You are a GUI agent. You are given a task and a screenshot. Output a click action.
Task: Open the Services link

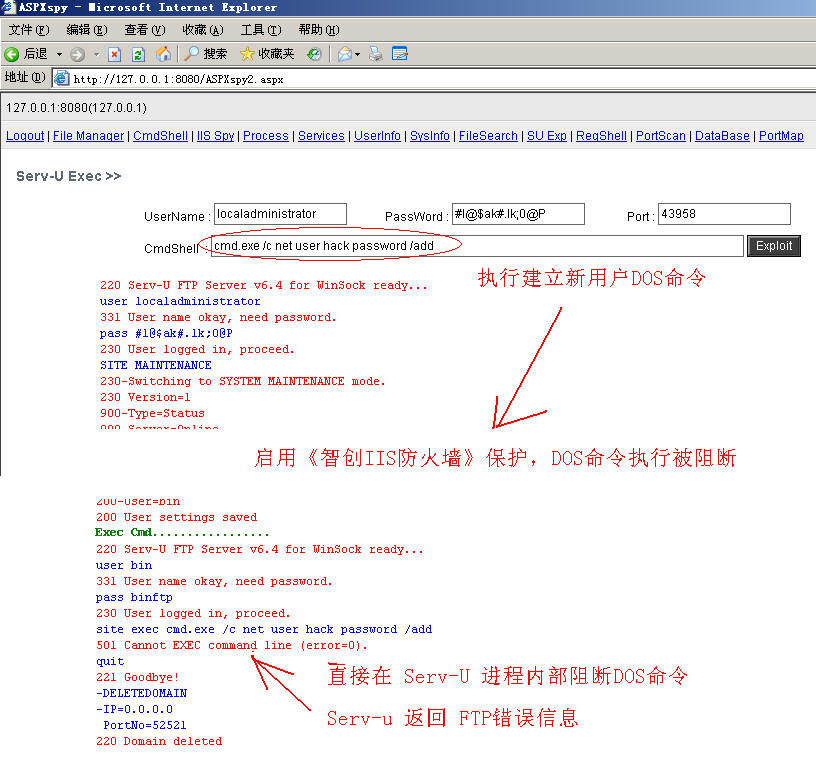[321, 136]
